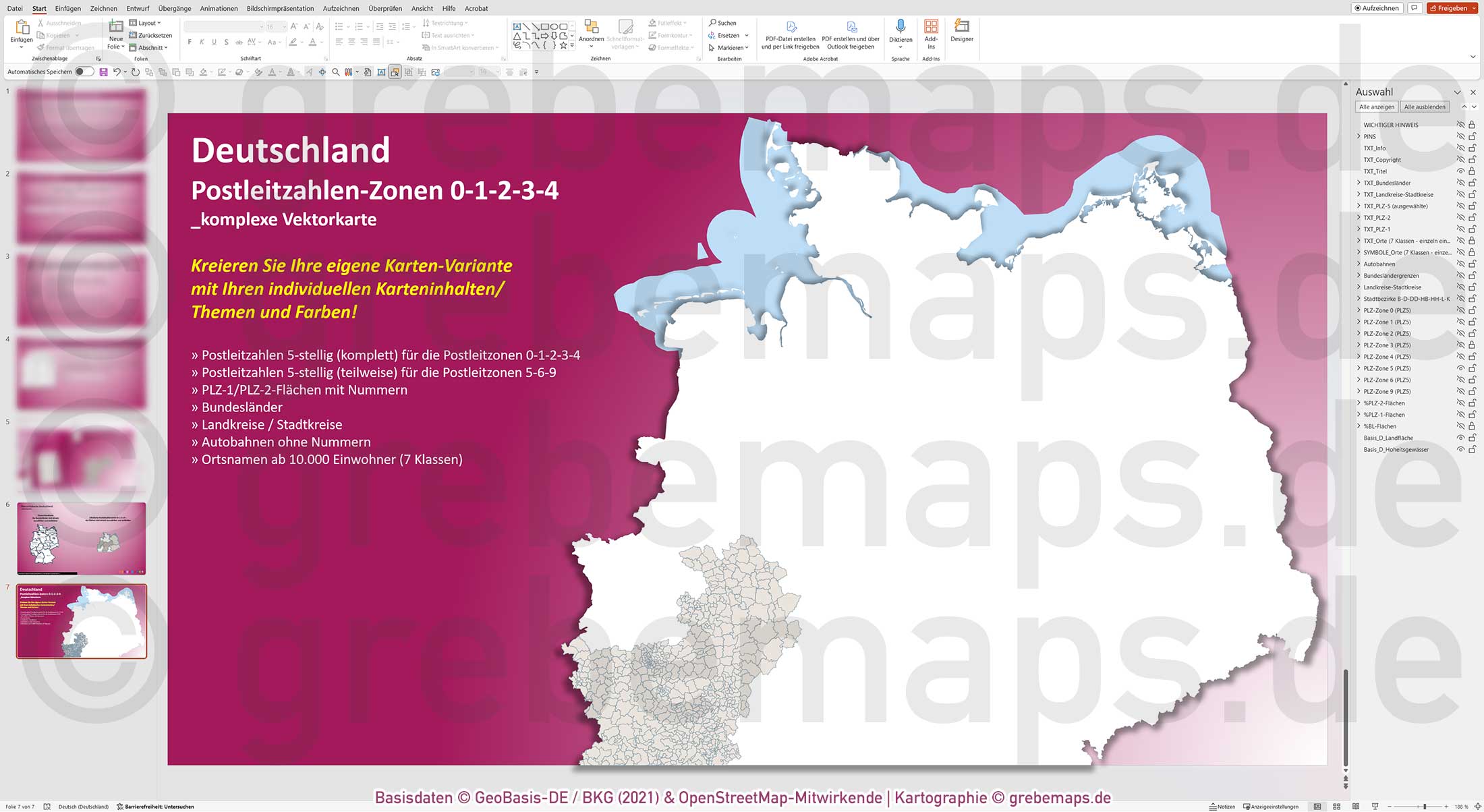Toggle visibility of TXT_Titel layer
The width and height of the screenshot is (1484, 812).
(1460, 171)
